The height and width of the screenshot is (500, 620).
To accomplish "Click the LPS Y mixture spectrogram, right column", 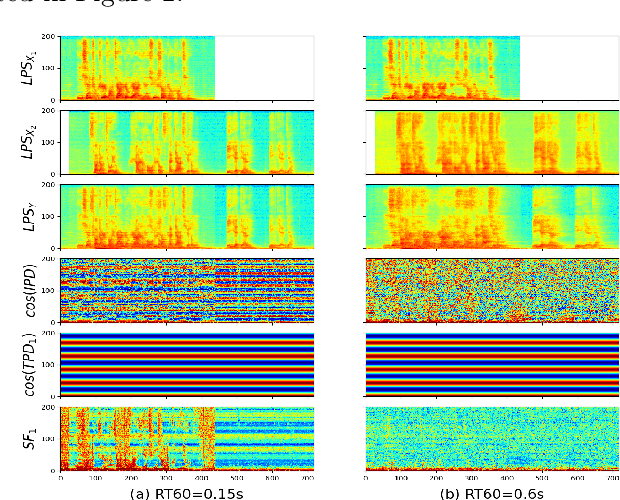I will coord(492,216).
